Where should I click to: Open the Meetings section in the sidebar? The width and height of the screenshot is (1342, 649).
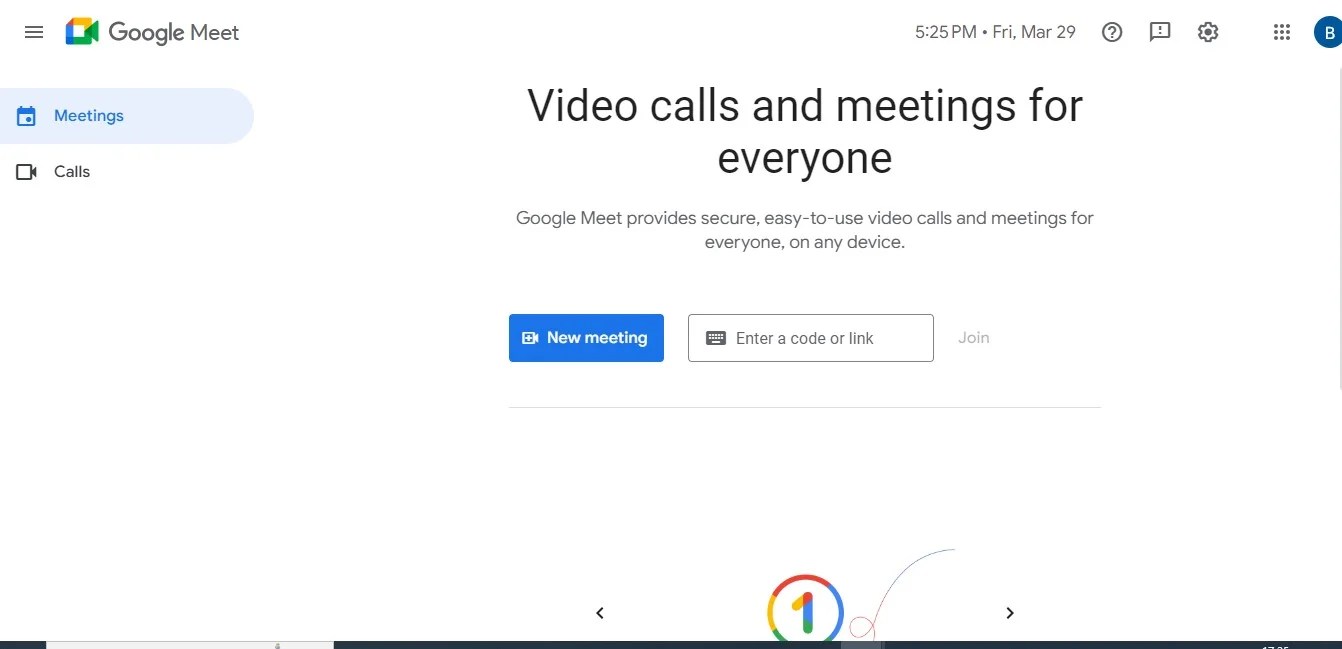[88, 115]
